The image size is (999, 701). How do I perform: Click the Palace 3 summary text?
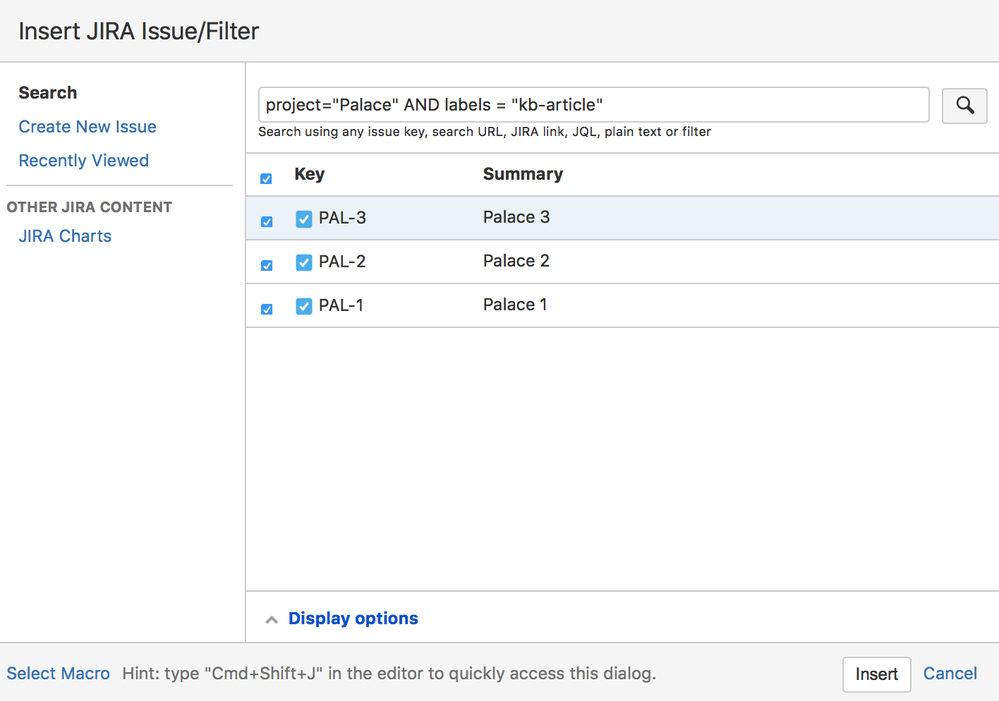click(516, 217)
